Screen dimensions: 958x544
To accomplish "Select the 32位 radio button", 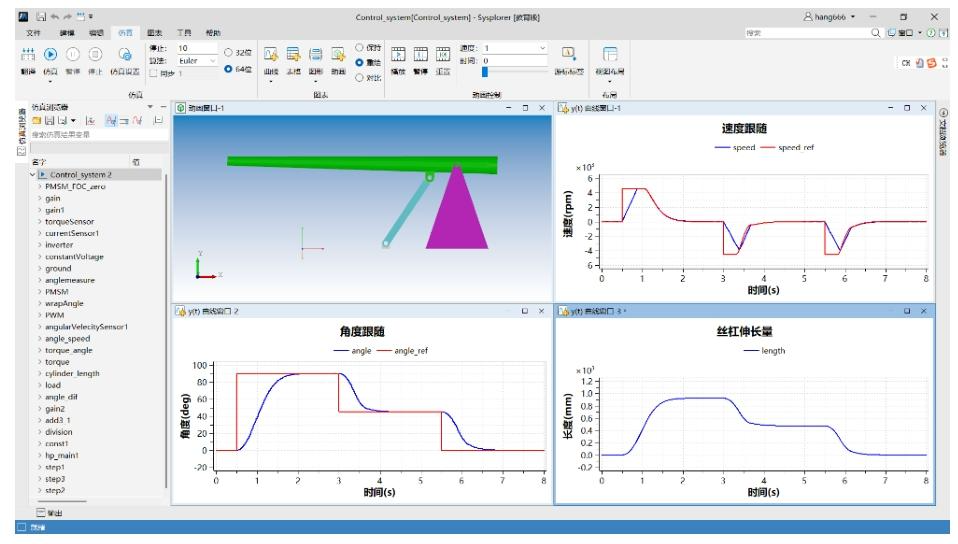I will click(228, 53).
